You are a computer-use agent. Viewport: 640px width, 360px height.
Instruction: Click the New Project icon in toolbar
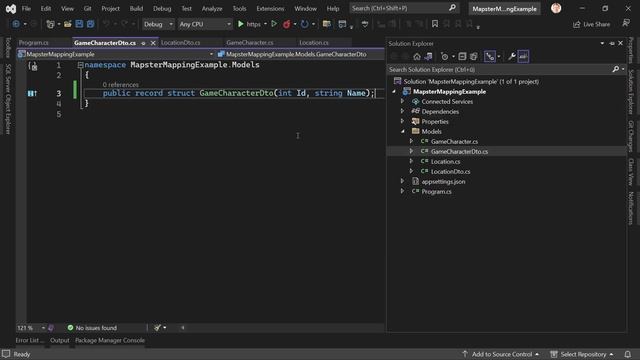click(x=50, y=24)
